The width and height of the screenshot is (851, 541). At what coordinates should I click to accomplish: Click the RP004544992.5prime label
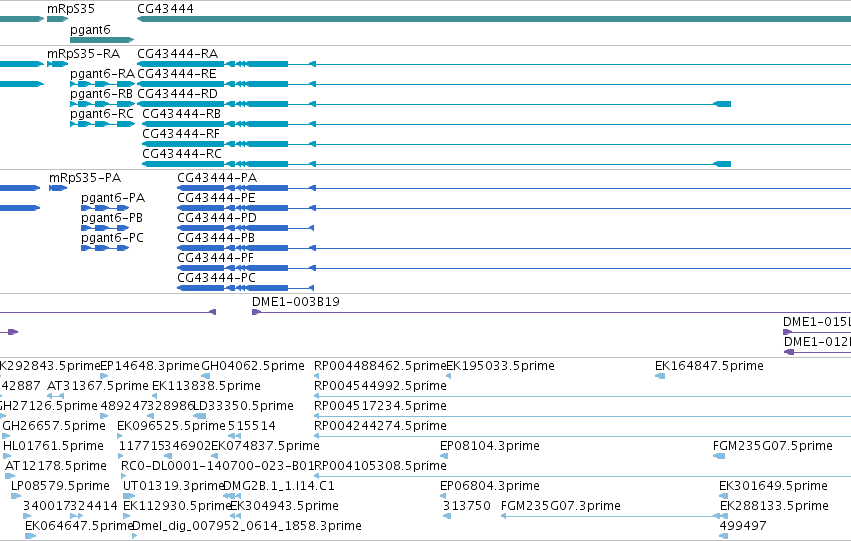pos(380,386)
